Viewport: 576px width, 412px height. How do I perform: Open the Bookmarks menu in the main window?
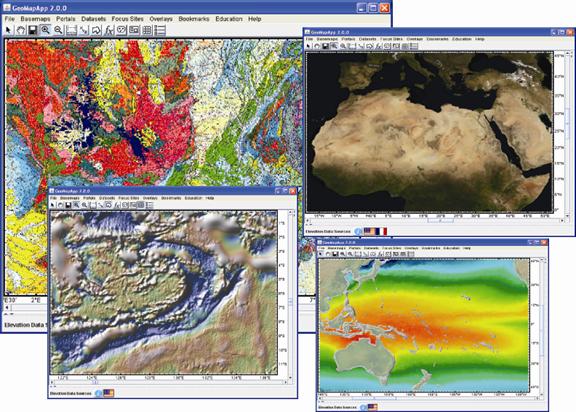[194, 19]
